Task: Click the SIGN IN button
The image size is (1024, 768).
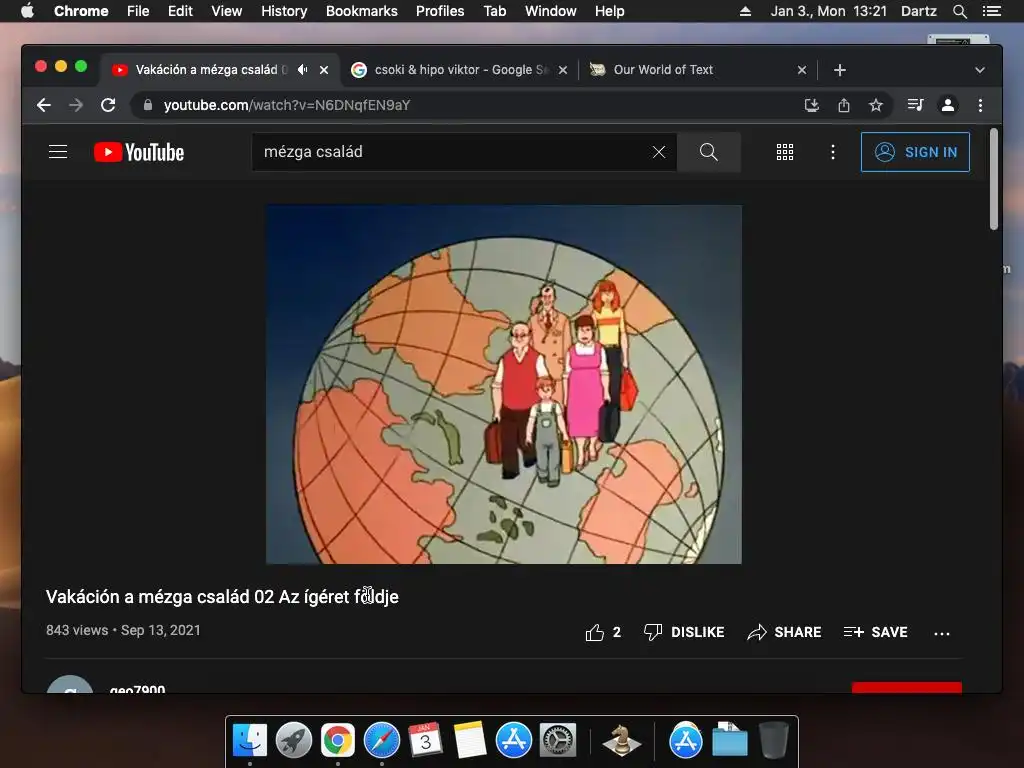Action: pyautogui.click(x=916, y=152)
